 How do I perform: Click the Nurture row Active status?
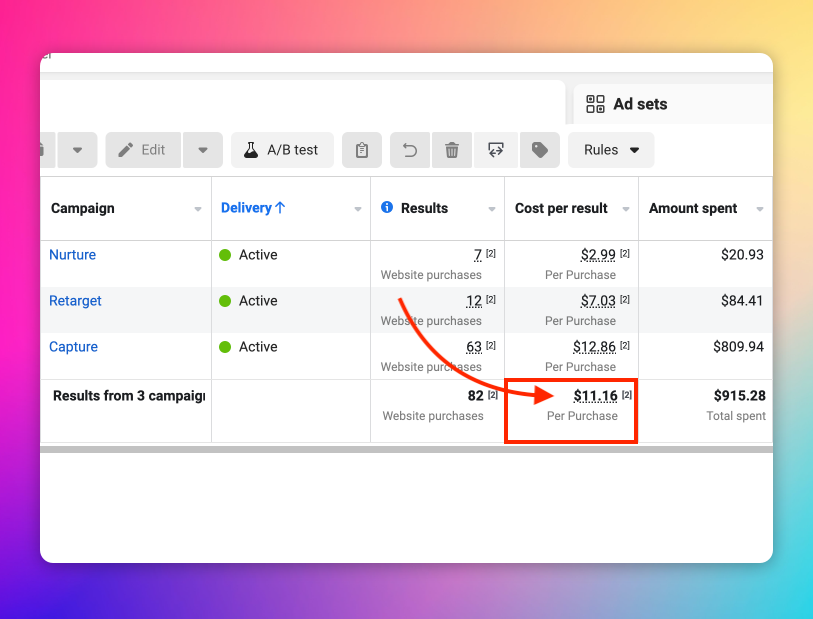248,255
